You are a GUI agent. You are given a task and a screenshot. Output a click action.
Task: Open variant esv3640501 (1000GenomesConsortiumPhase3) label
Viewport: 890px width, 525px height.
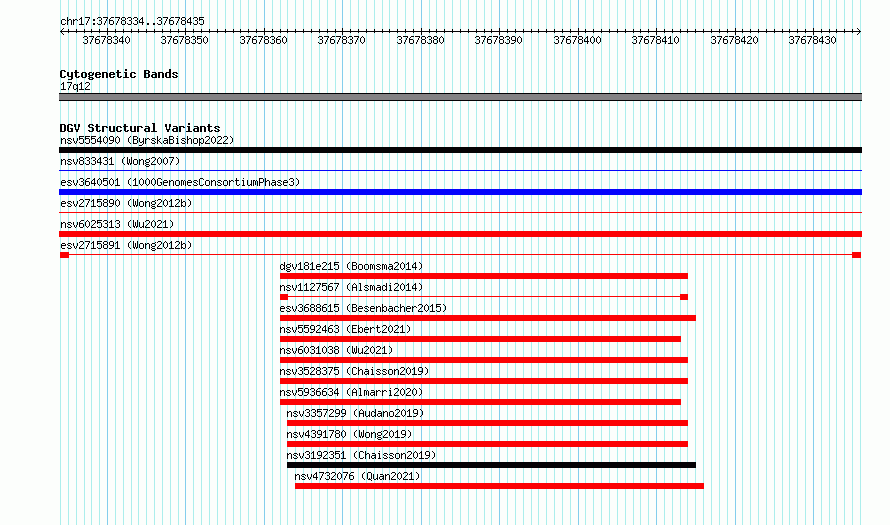(180, 182)
